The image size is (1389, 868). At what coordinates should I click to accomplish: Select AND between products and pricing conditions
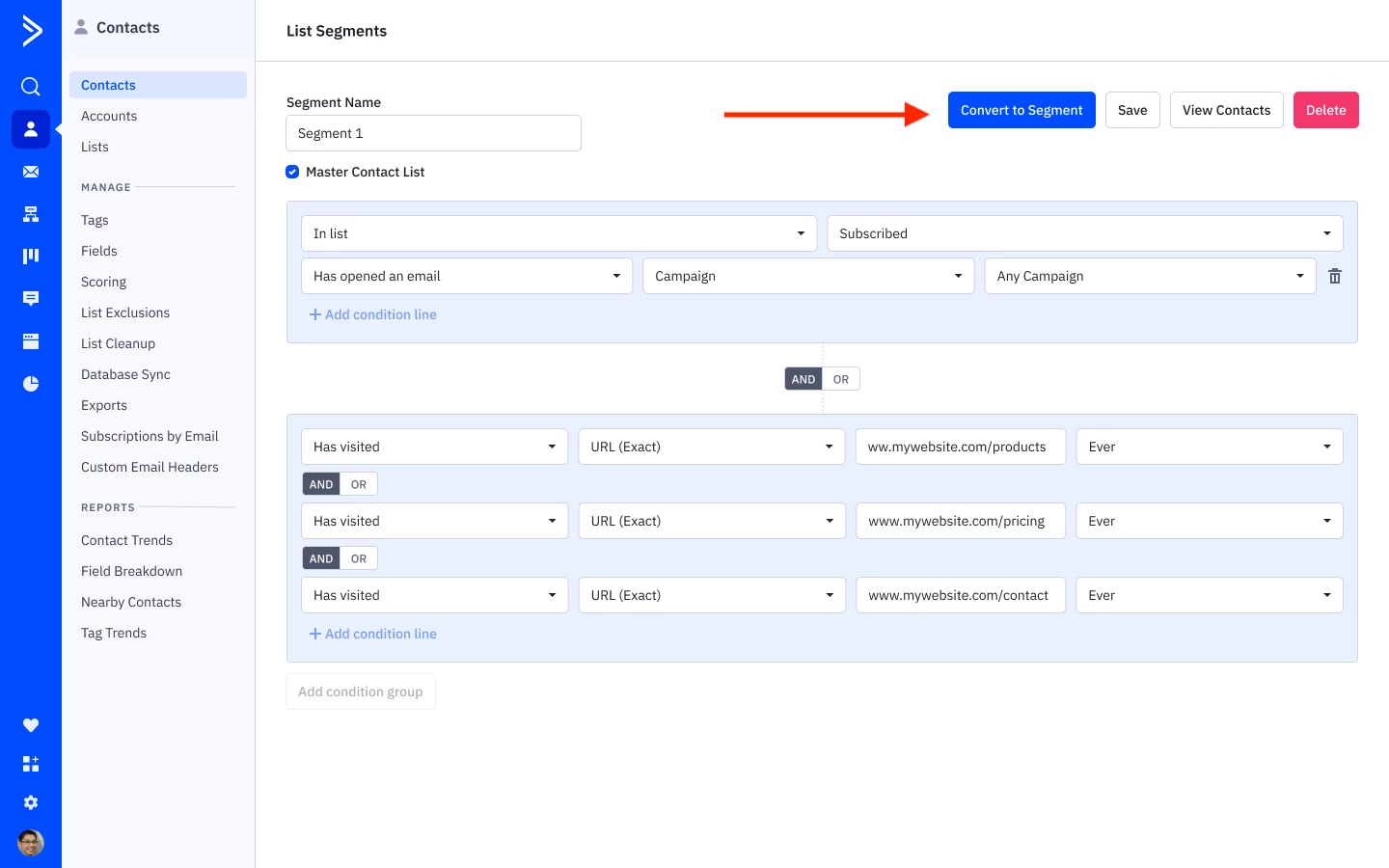(321, 484)
